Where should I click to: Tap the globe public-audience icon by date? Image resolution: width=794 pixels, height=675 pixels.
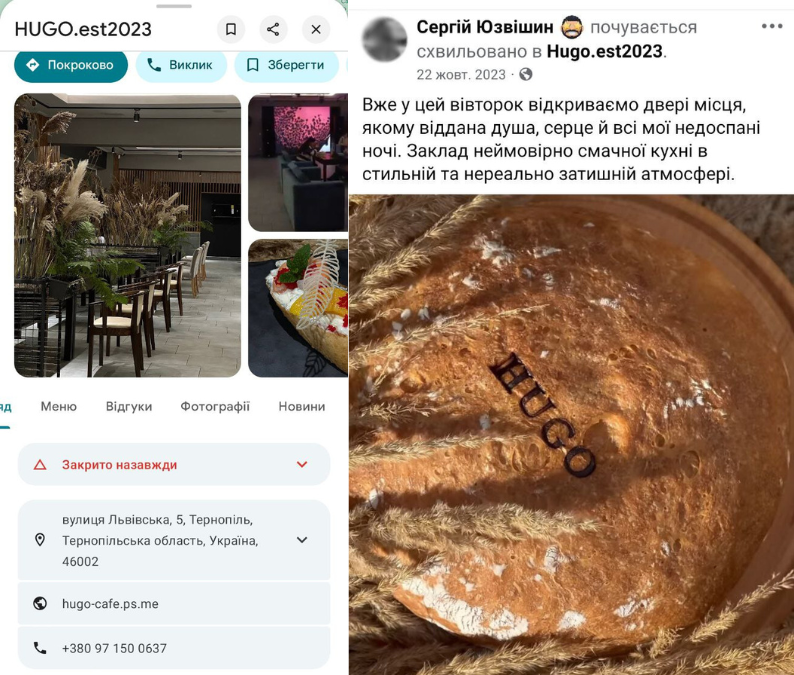[526, 75]
